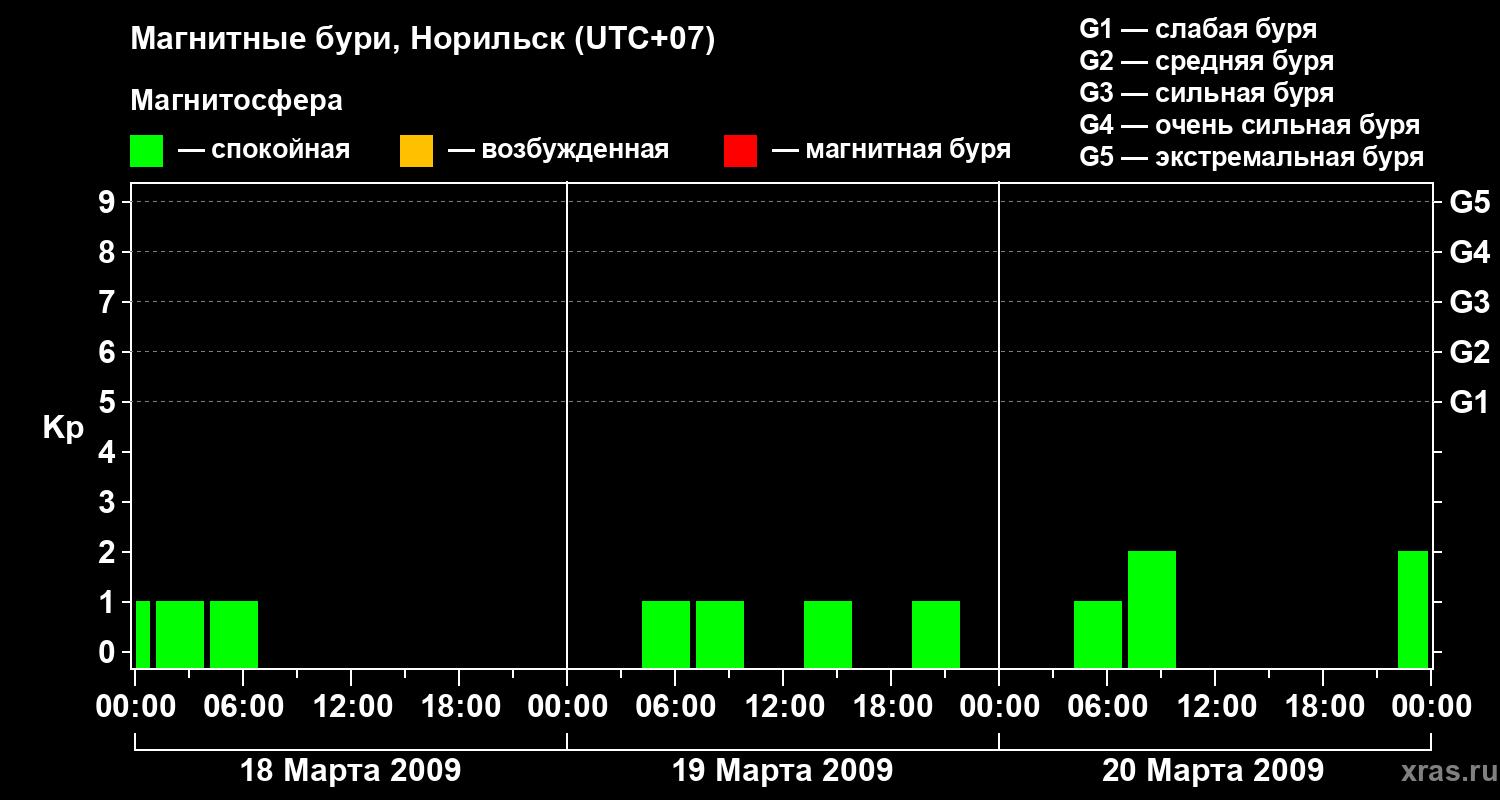
Task: Click the 'G2 — средняя буря' legend line
Action: 1206,61
